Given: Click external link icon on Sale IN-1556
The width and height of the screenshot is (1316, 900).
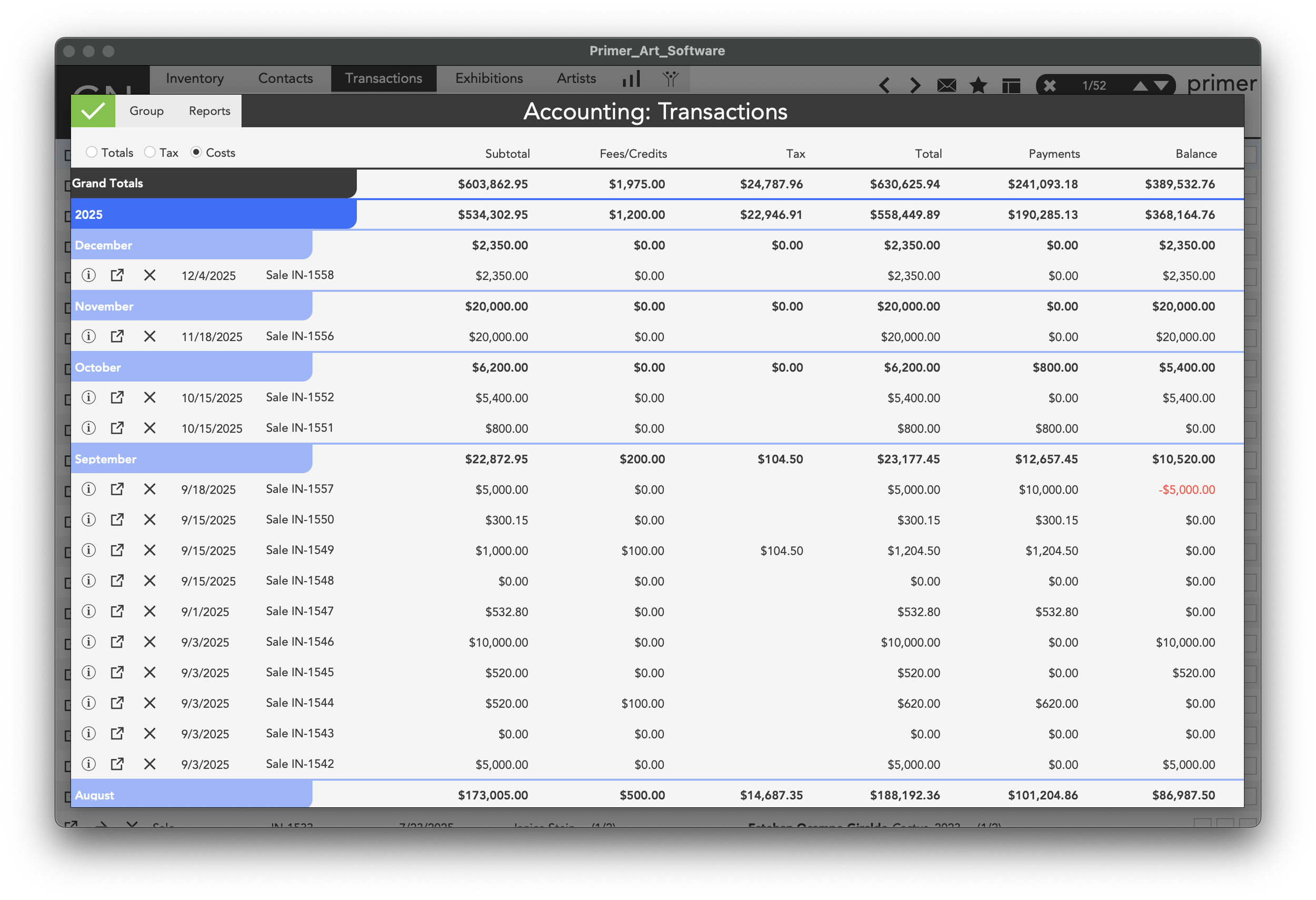Looking at the screenshot, I should pos(117,336).
